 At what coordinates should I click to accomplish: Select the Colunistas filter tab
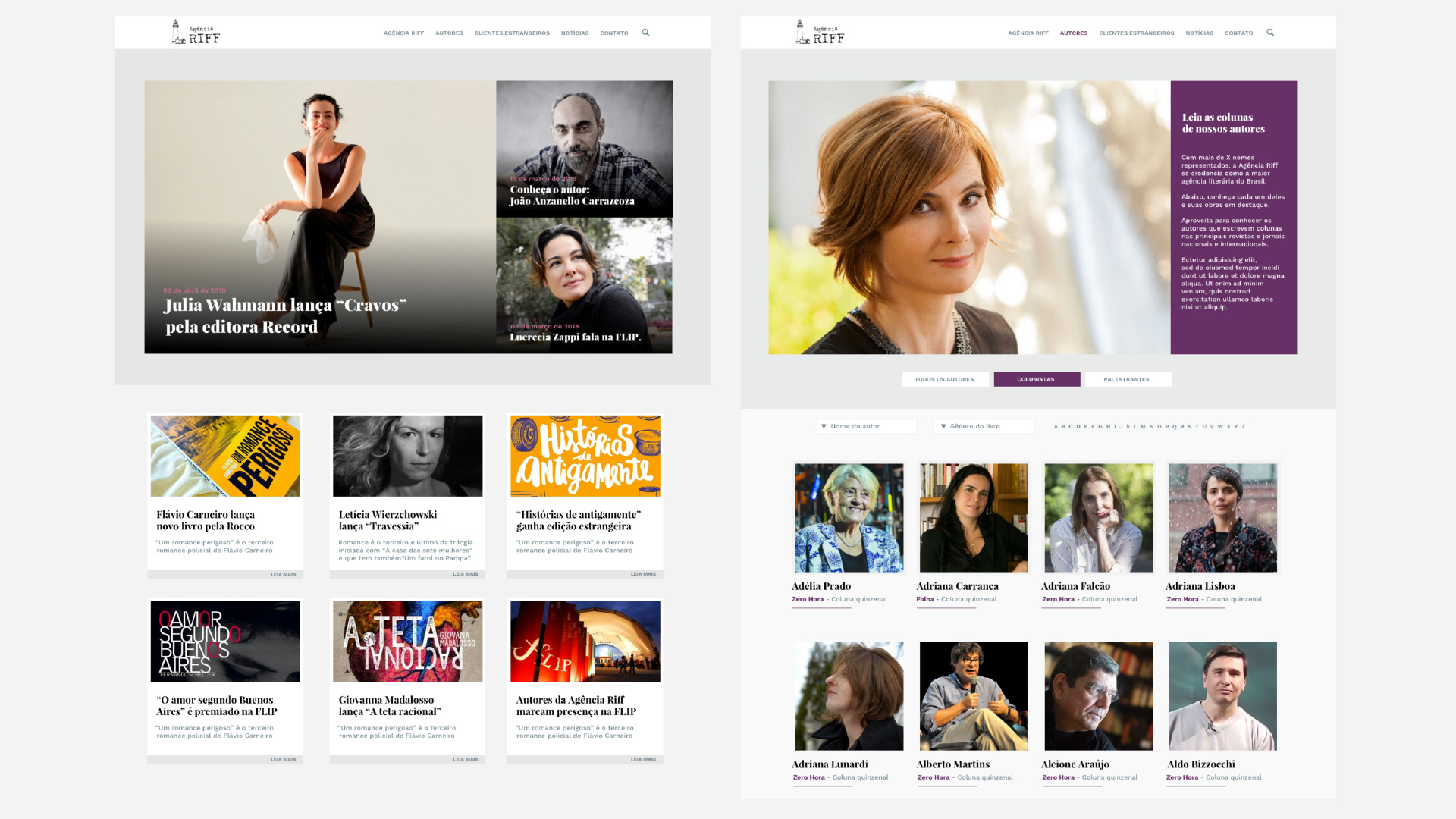tap(1036, 379)
